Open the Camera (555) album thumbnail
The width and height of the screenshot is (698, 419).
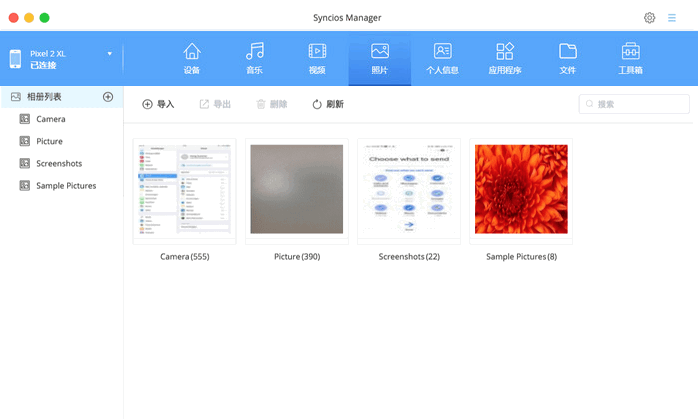coord(184,191)
